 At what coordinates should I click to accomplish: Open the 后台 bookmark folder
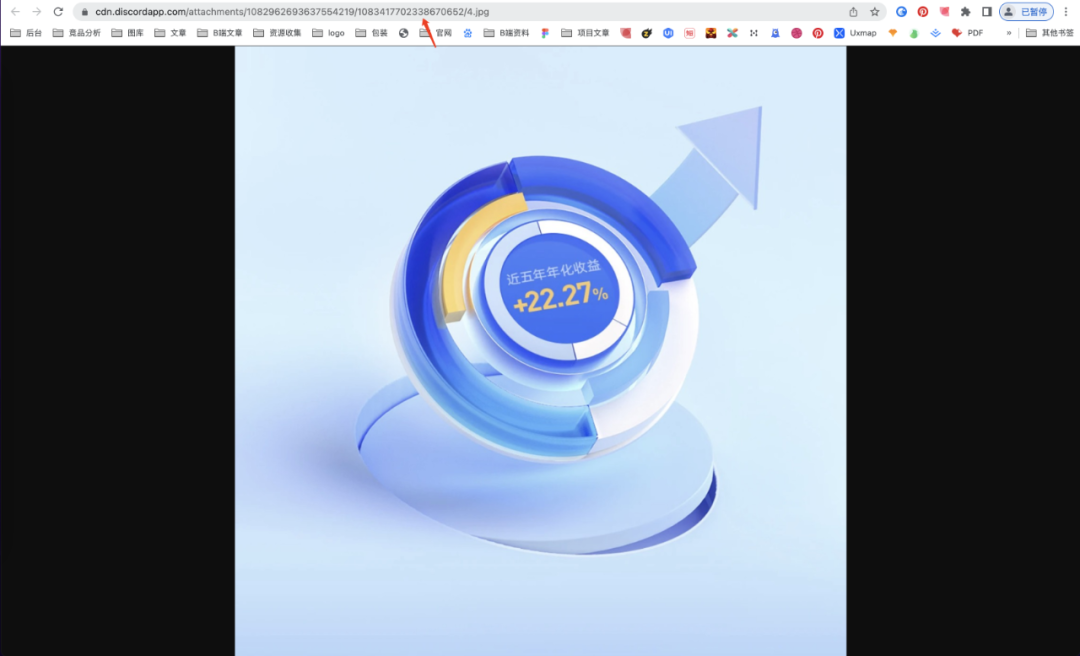coord(25,33)
